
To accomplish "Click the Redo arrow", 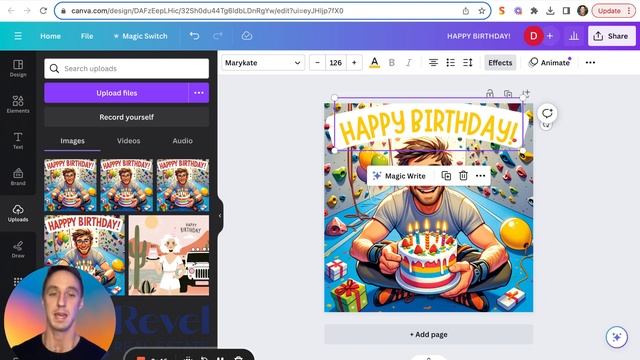I will tap(218, 36).
